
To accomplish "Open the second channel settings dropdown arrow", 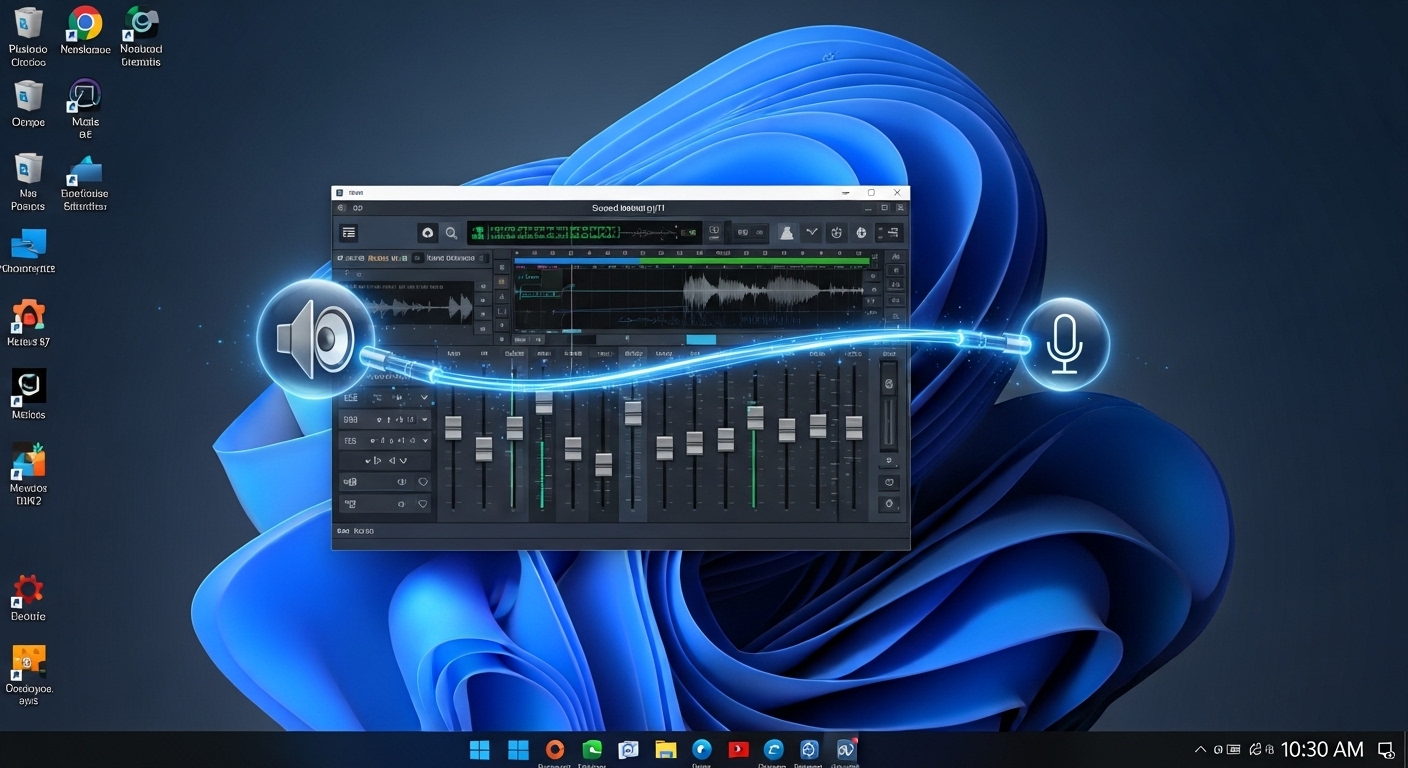I will (x=424, y=420).
